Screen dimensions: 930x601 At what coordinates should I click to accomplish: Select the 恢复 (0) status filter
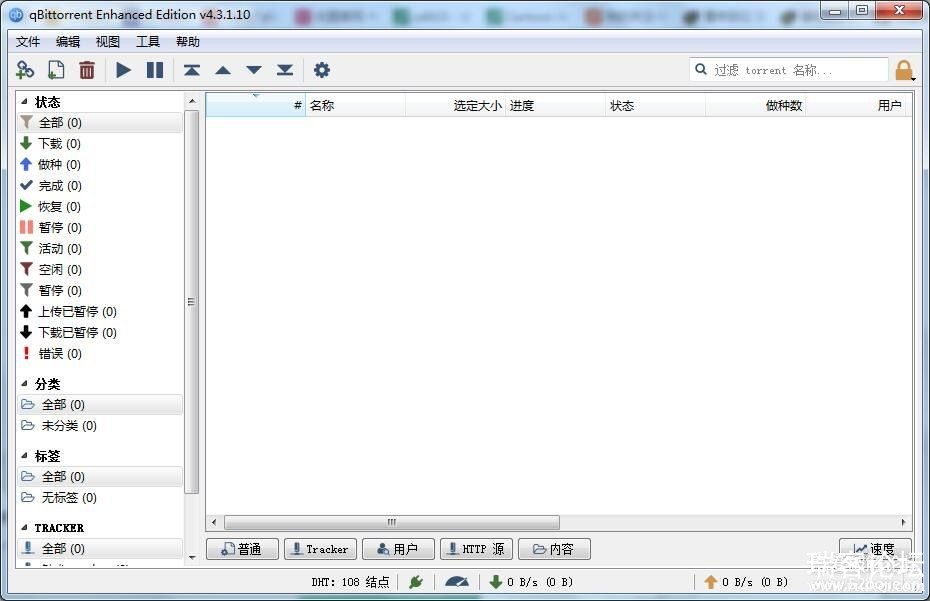pyautogui.click(x=100, y=206)
